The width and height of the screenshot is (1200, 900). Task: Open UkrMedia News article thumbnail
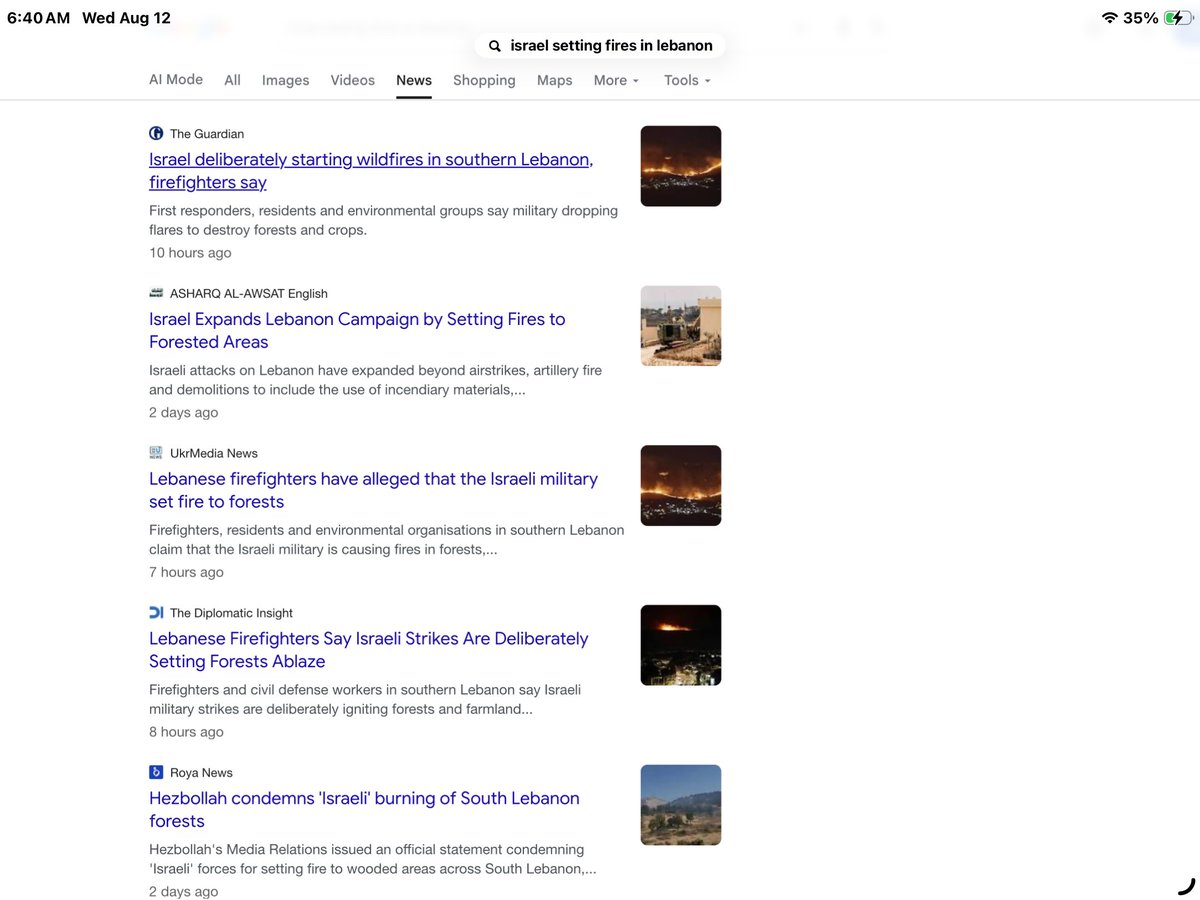[x=681, y=485]
